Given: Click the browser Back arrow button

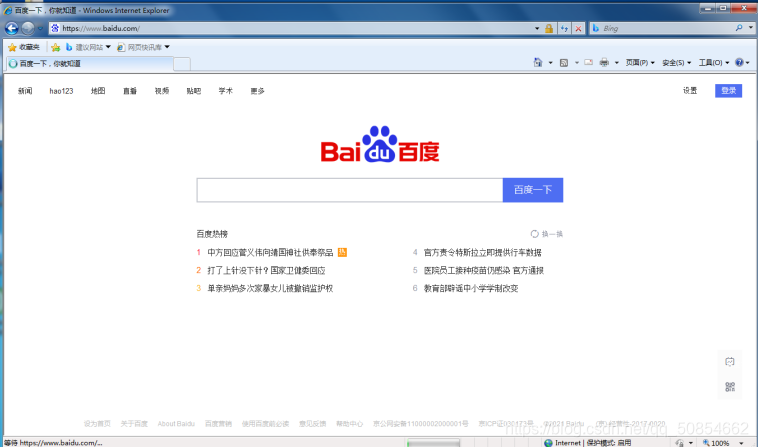Looking at the screenshot, I should [12, 29].
